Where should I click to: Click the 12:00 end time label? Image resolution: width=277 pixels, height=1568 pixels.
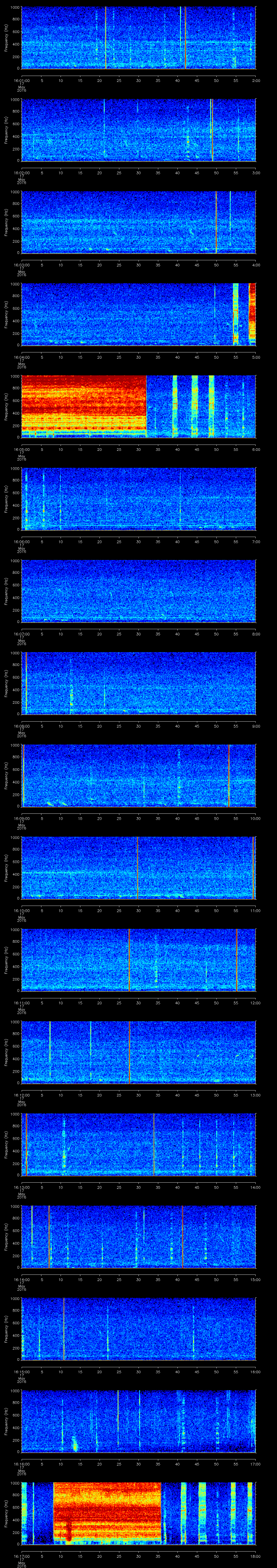click(x=255, y=1003)
